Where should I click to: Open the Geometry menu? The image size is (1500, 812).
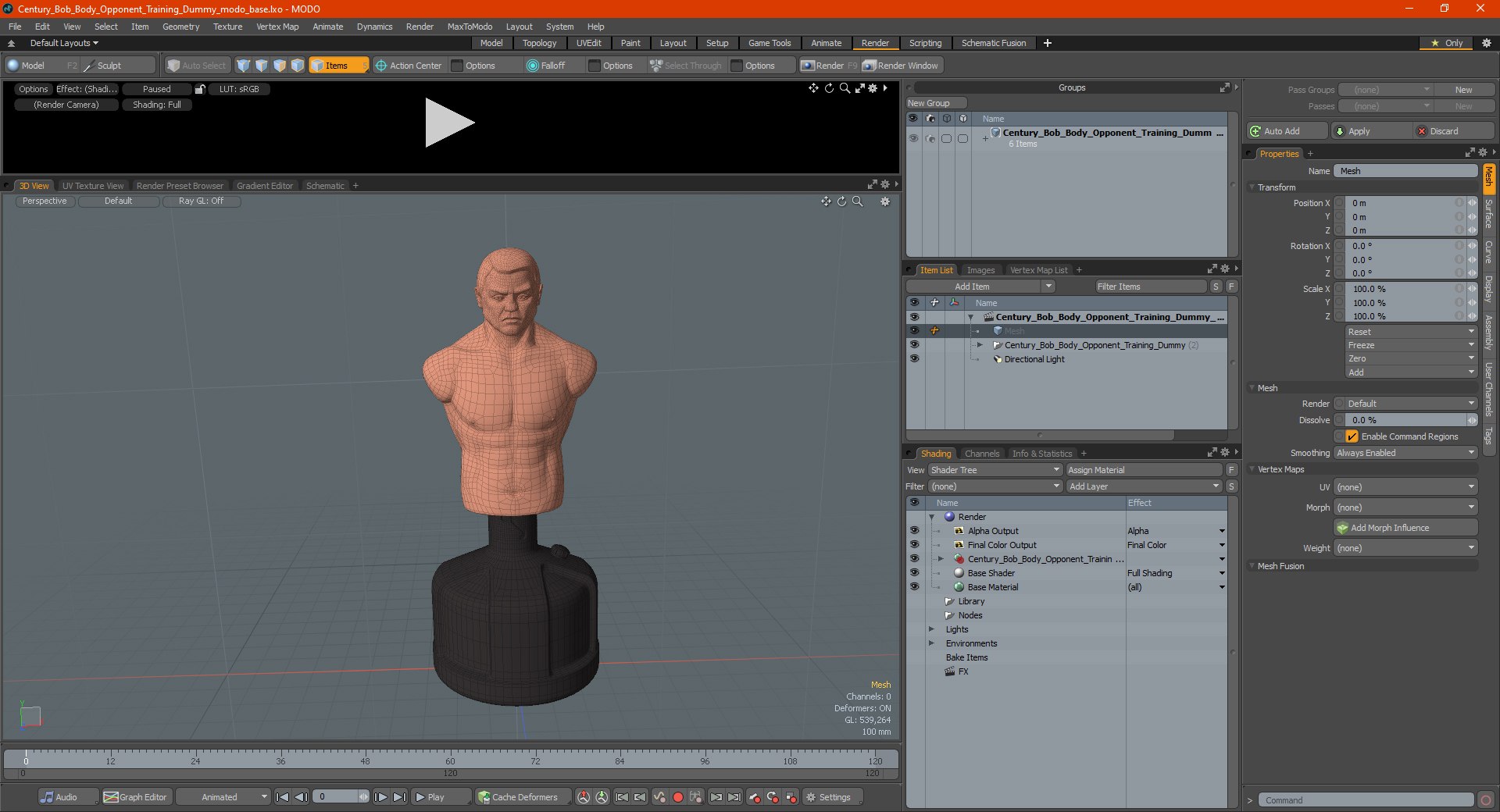(x=180, y=27)
